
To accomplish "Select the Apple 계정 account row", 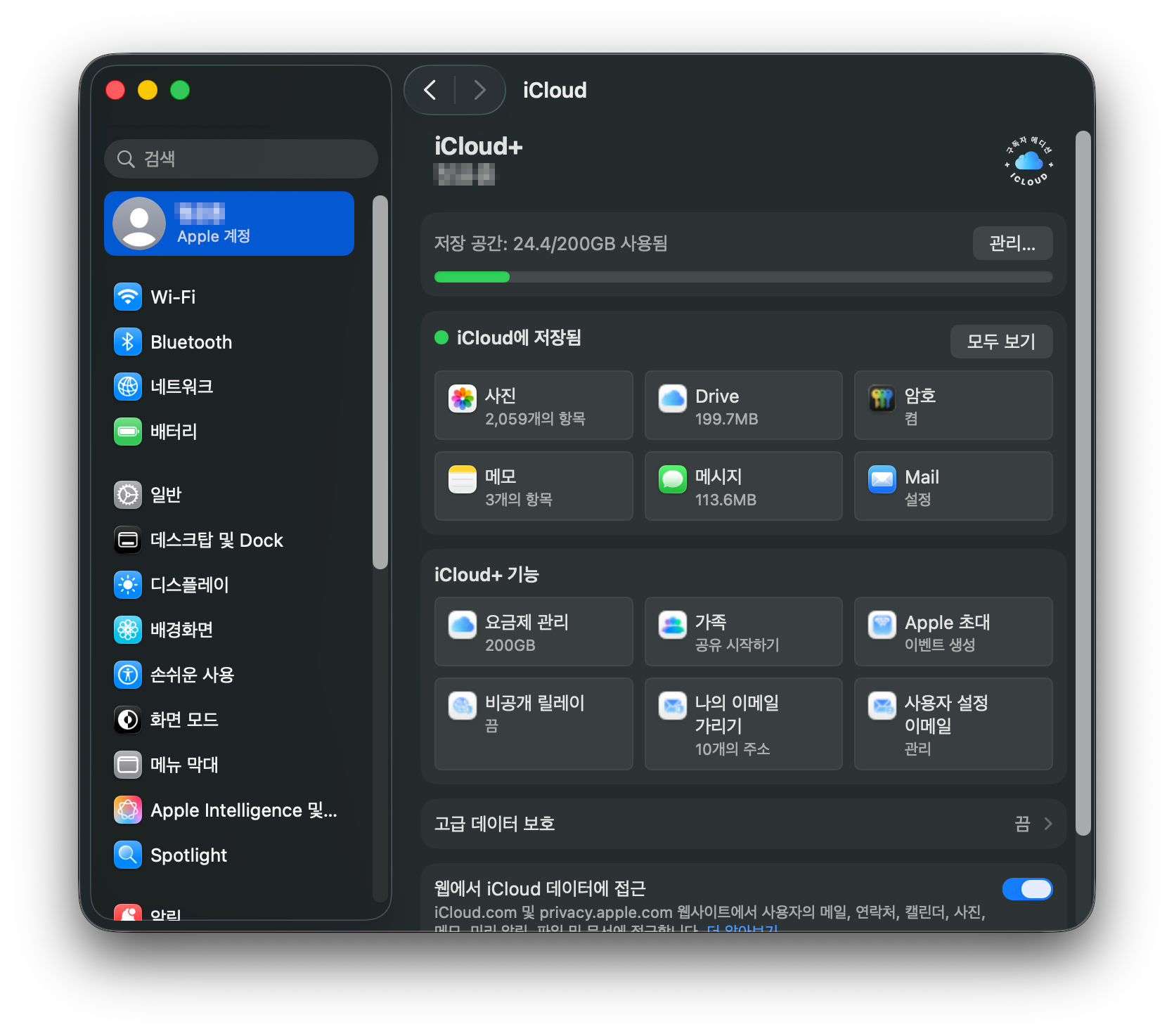I will click(229, 224).
